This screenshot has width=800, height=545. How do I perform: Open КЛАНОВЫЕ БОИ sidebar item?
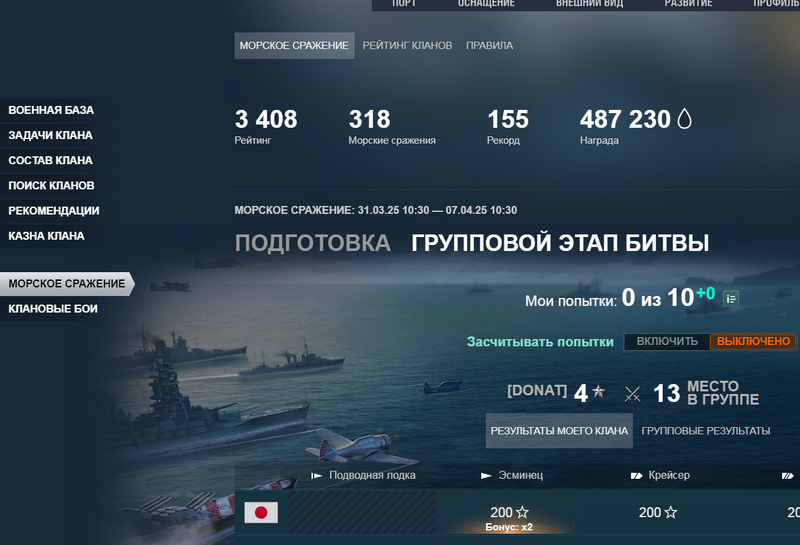click(53, 309)
